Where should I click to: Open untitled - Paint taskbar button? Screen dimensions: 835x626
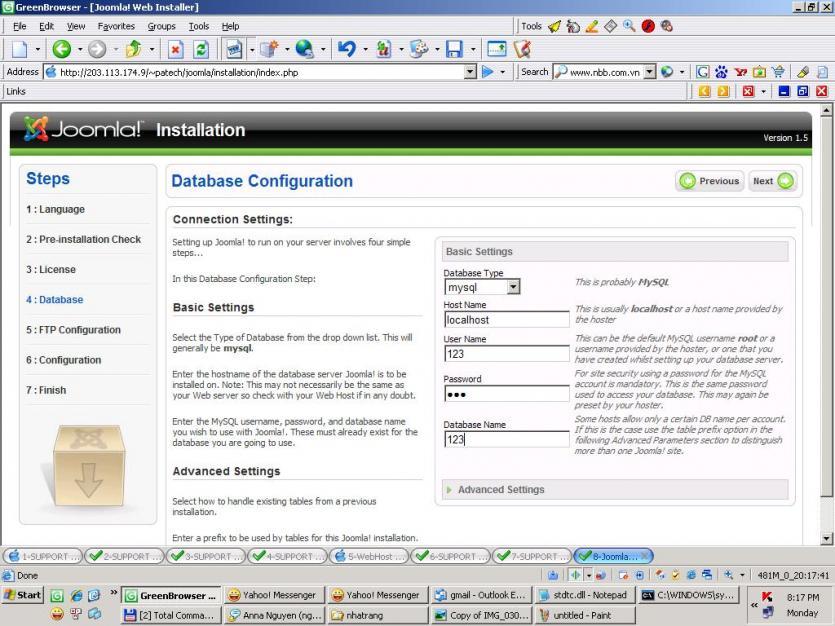pyautogui.click(x=584, y=615)
